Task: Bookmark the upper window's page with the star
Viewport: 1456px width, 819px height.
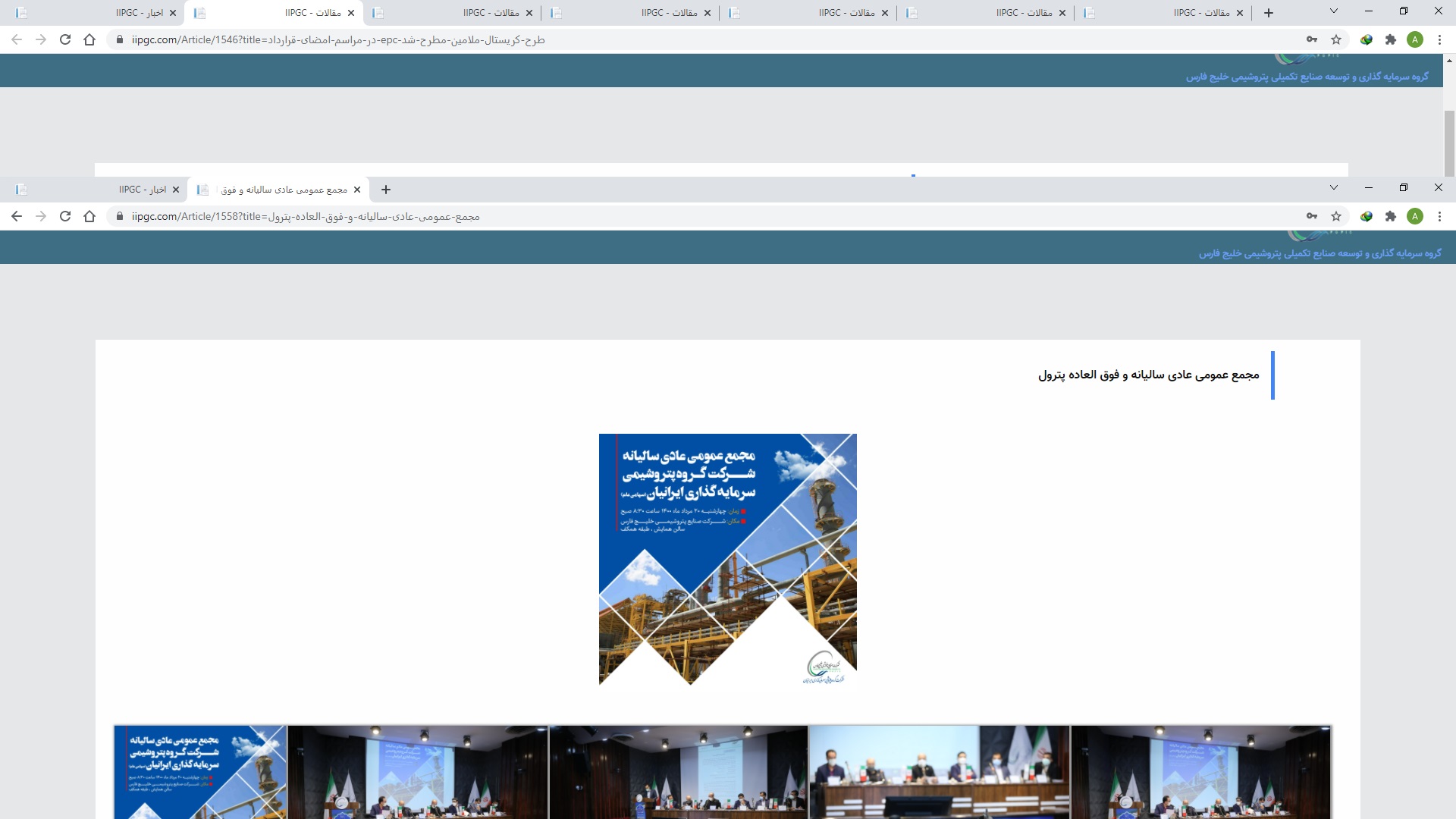Action: click(1336, 40)
